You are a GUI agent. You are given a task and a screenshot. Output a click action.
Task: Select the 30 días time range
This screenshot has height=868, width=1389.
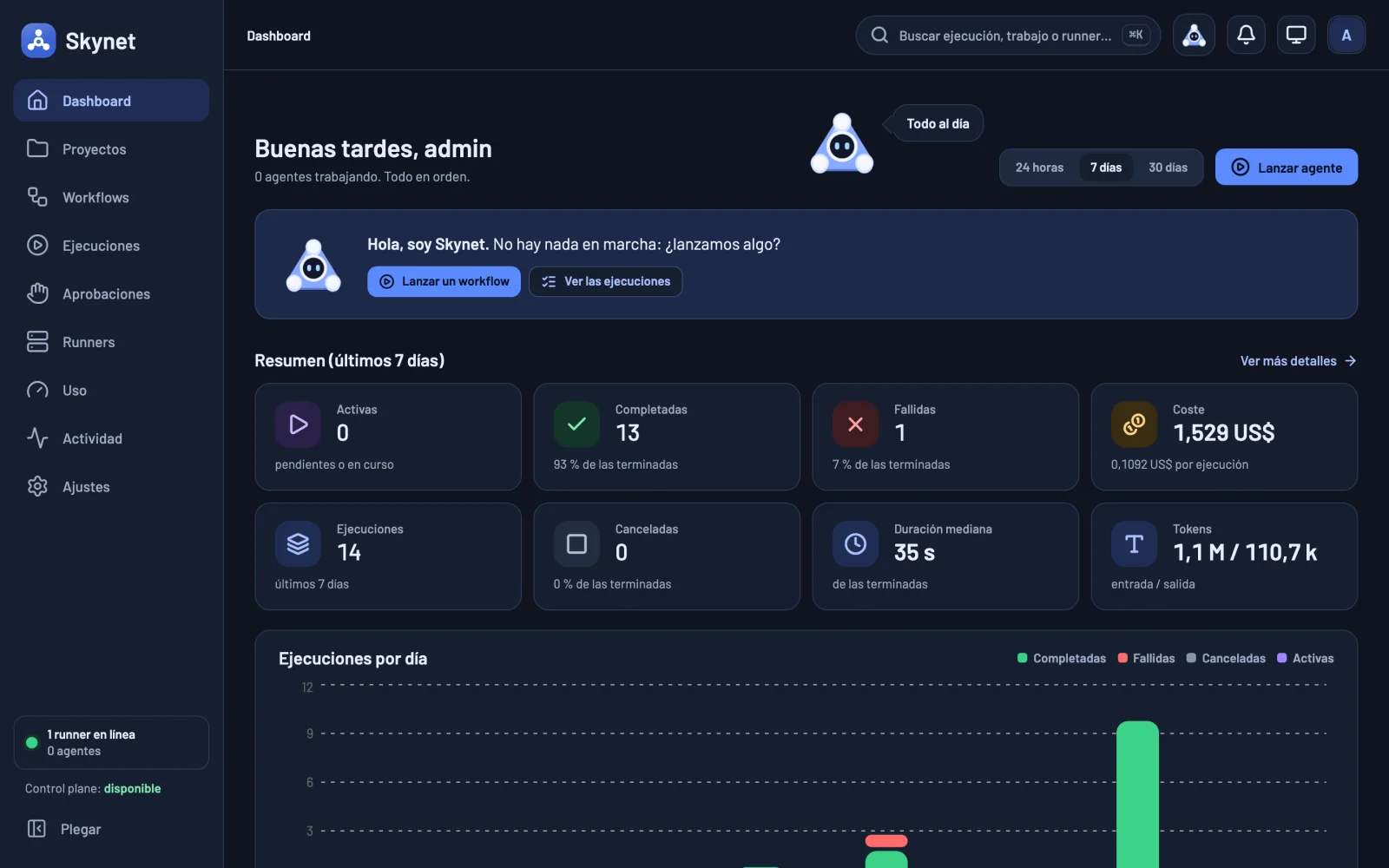1168,168
